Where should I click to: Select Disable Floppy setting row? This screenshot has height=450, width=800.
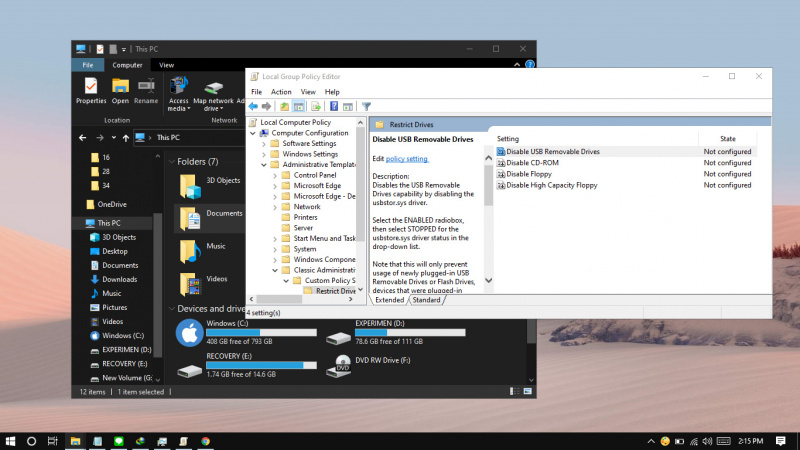(626, 174)
